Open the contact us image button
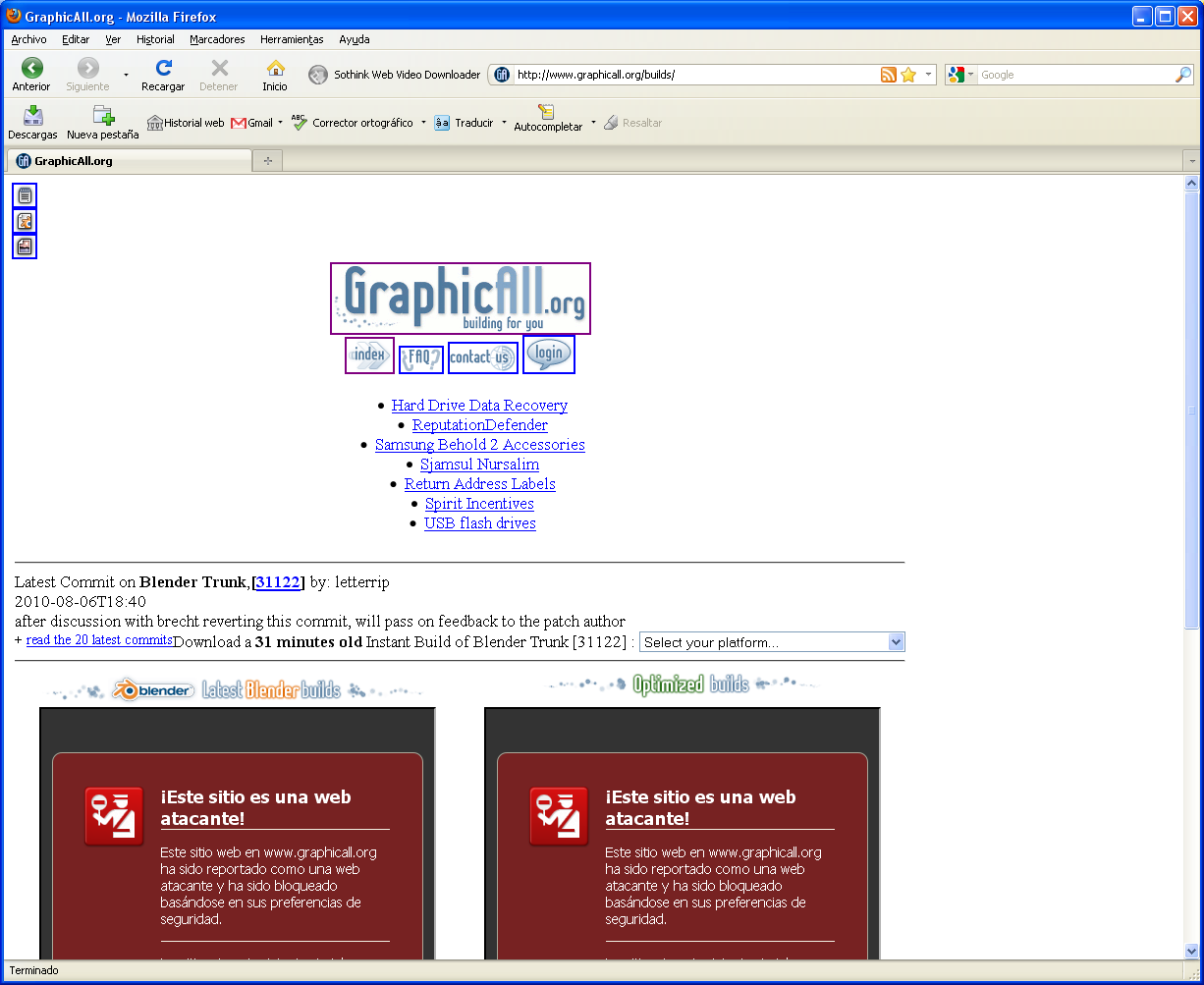The image size is (1204, 985). tap(483, 357)
